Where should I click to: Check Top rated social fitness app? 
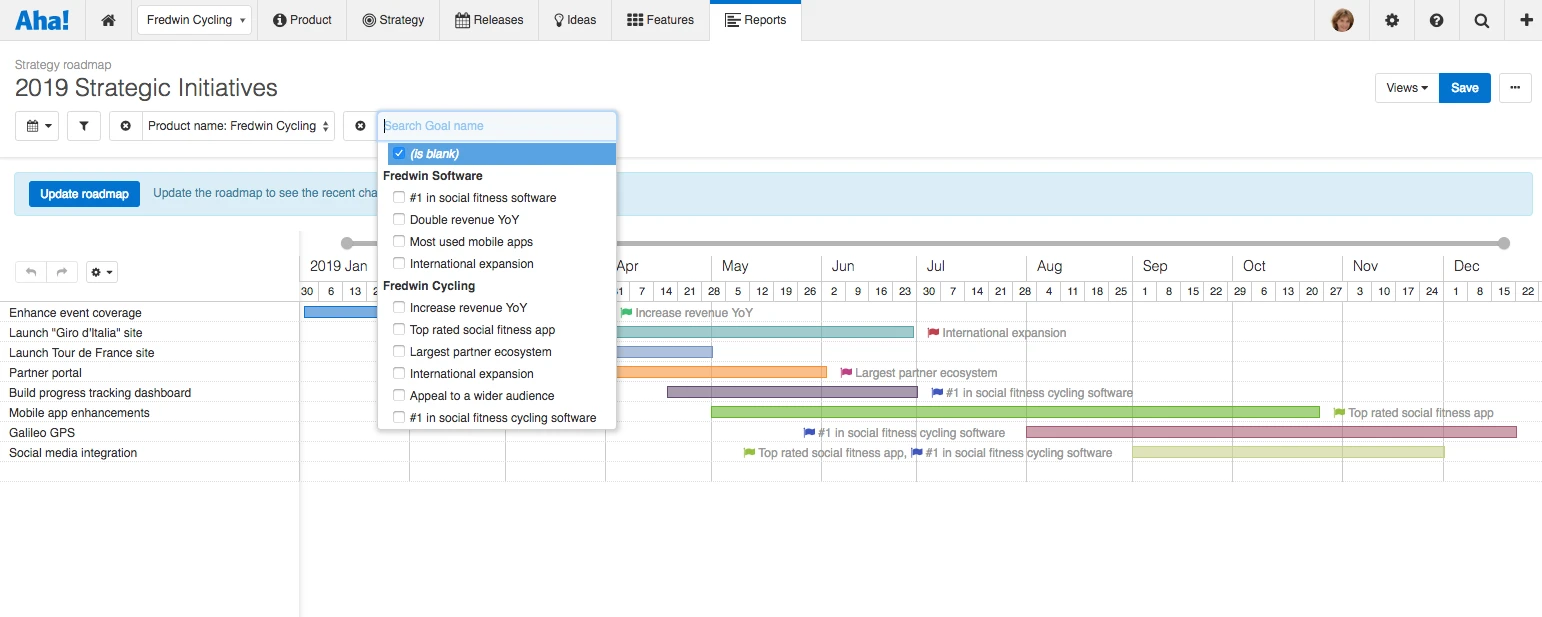point(399,329)
